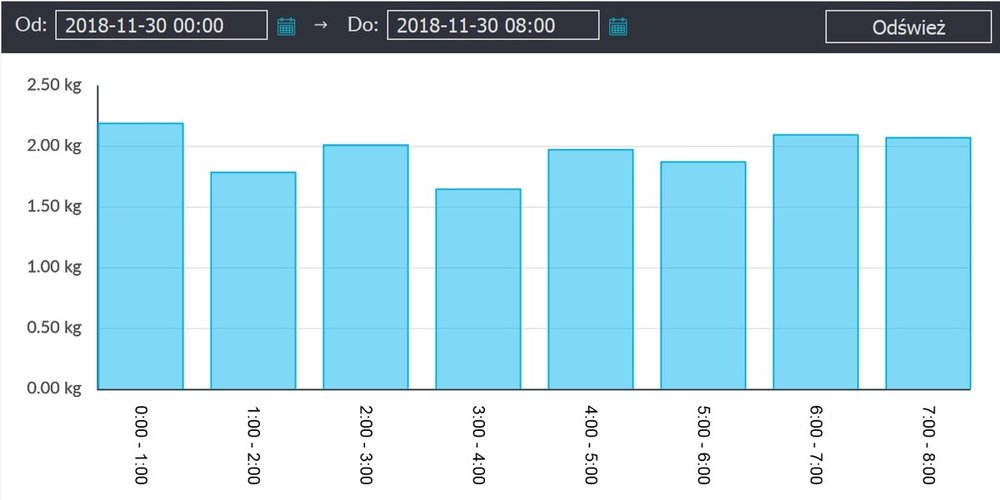Click the 2.50 kg y-axis label
The height and width of the screenshot is (500, 1000).
53,86
